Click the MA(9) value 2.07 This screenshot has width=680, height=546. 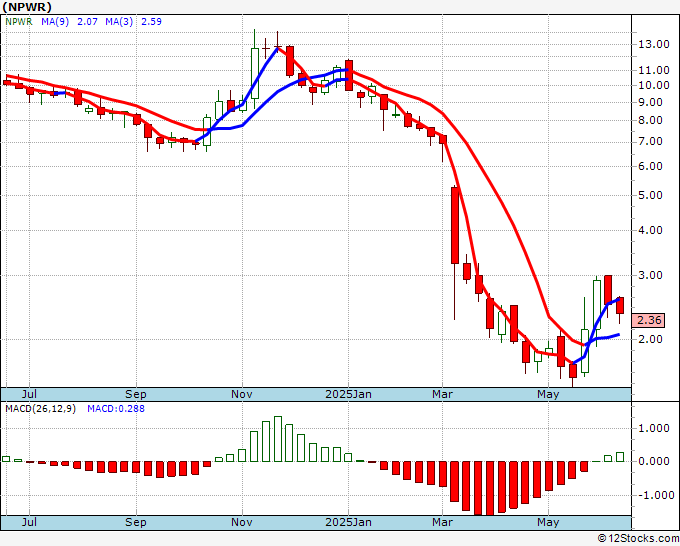tap(87, 21)
